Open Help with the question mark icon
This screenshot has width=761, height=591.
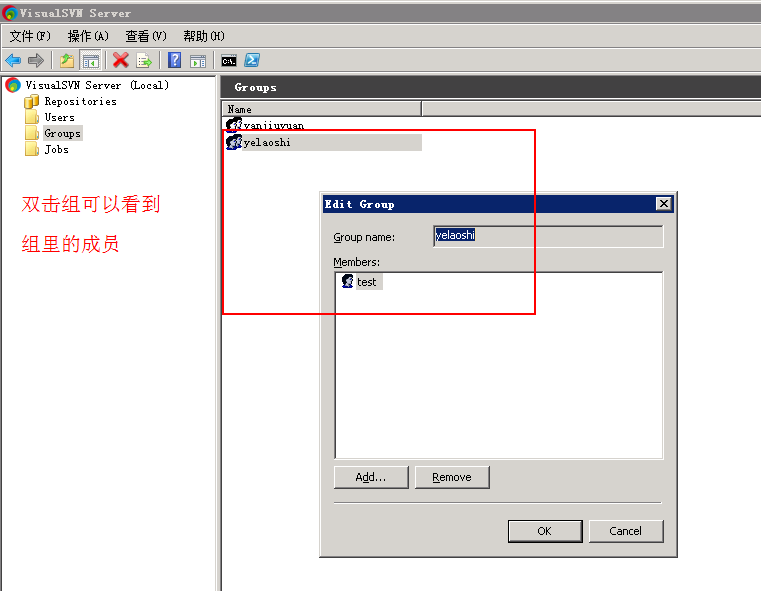175,60
